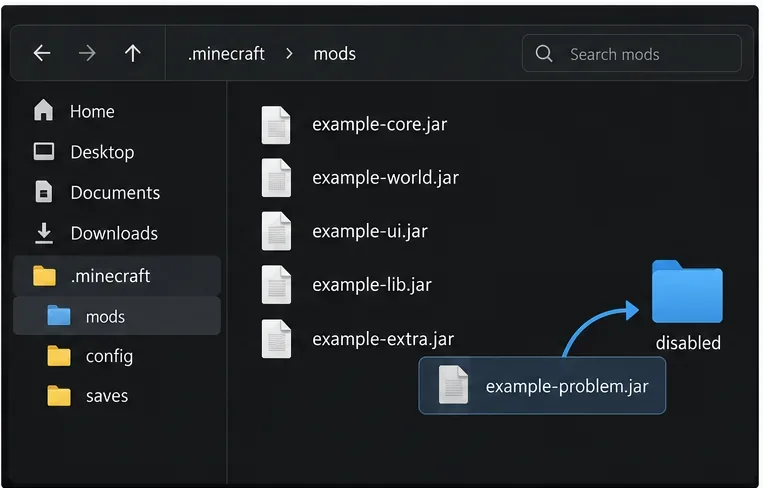This screenshot has height=488, width=763.
Task: Click the blue mods folder icon in sidebar
Action: 59,315
